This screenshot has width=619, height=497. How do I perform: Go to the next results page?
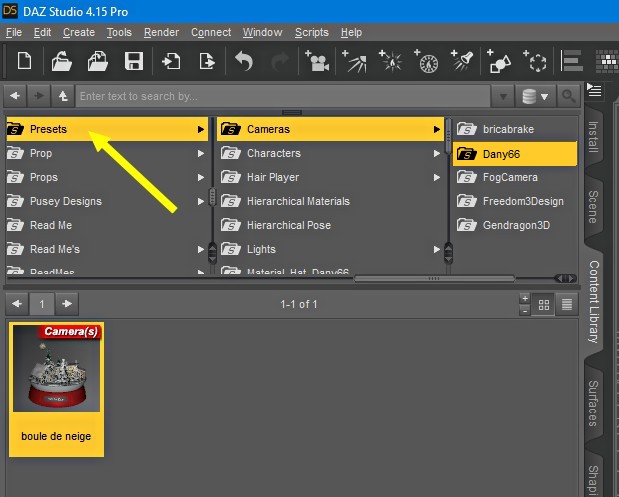[67, 304]
